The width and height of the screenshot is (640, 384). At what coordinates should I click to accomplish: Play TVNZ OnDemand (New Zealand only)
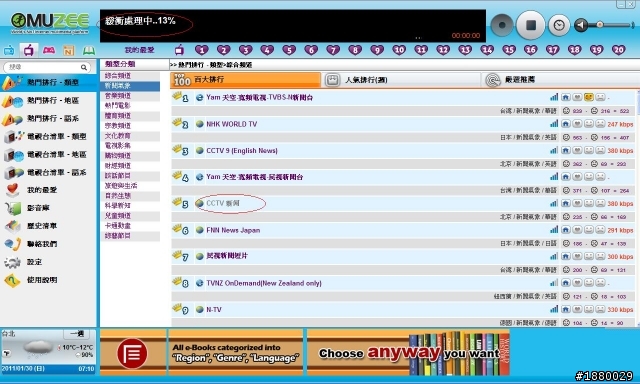[x=264, y=283]
